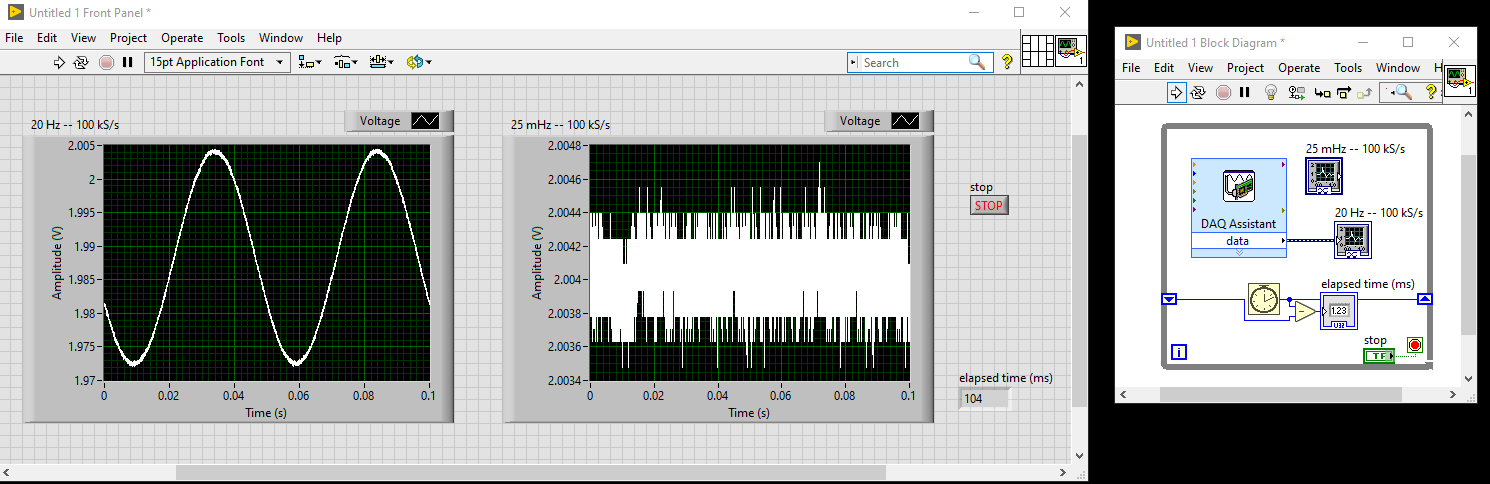Click the DAQ Assistant express VI icon
The width and height of the screenshot is (1490, 484).
click(1238, 187)
